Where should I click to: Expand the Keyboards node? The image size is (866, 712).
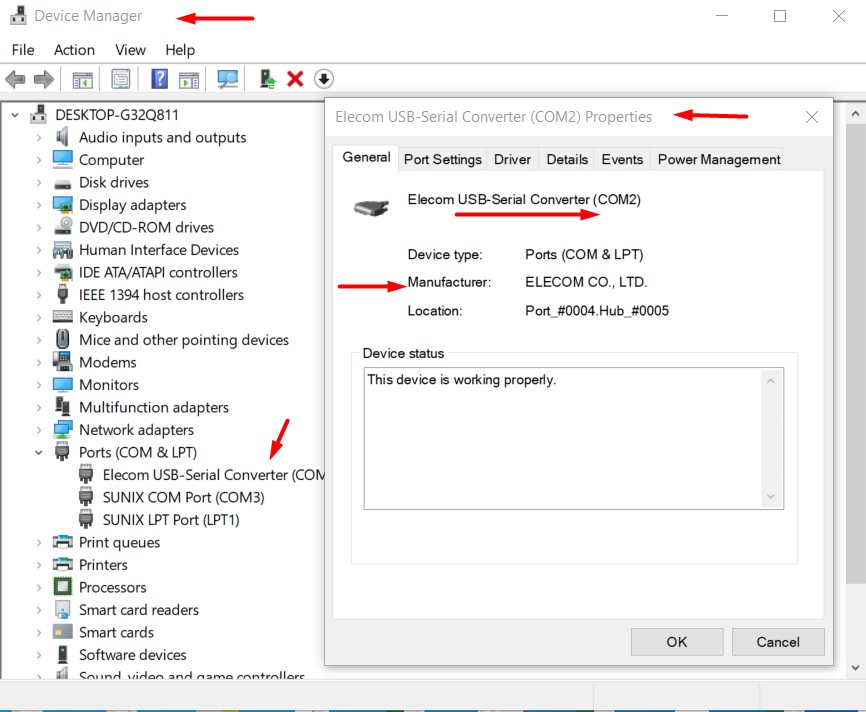click(x=39, y=318)
